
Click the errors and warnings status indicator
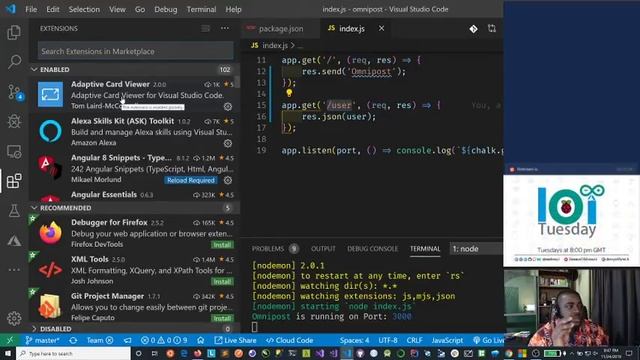[164, 340]
